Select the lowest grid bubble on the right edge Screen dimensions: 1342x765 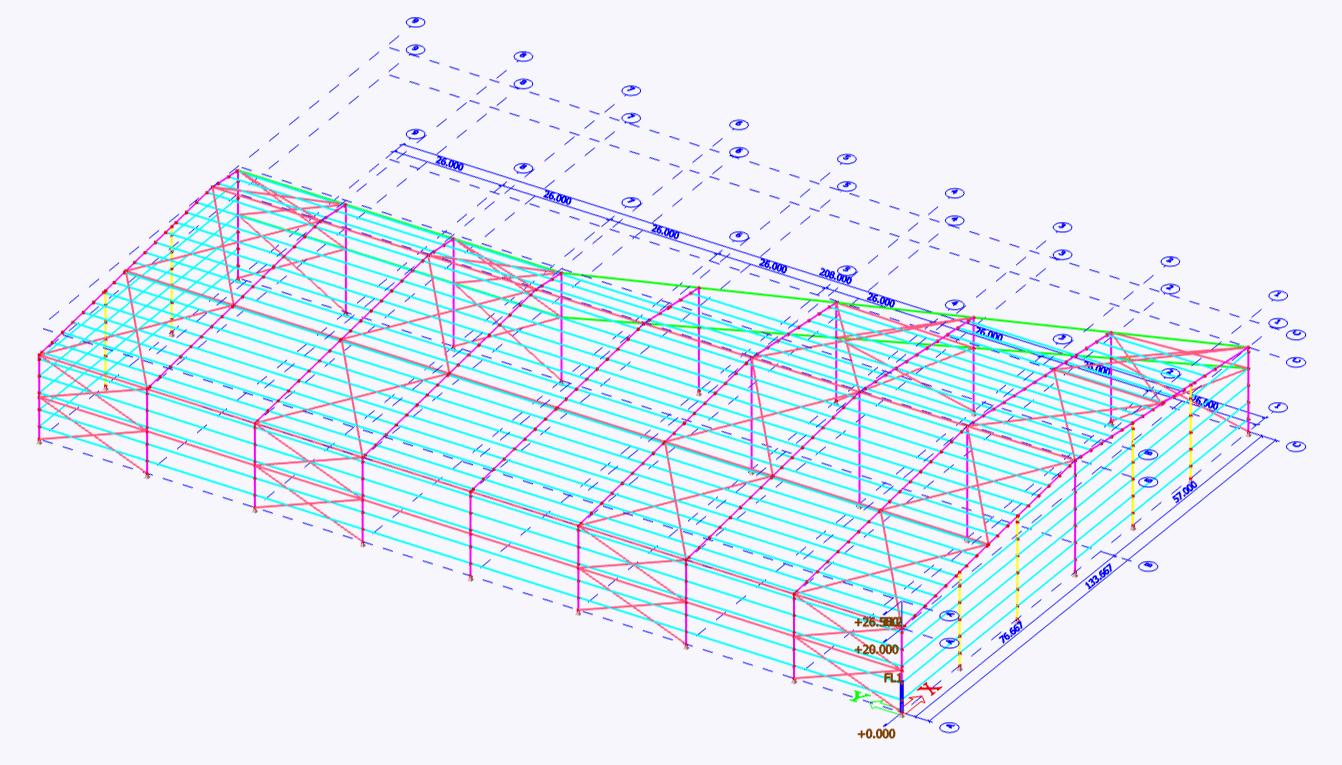click(x=1297, y=446)
